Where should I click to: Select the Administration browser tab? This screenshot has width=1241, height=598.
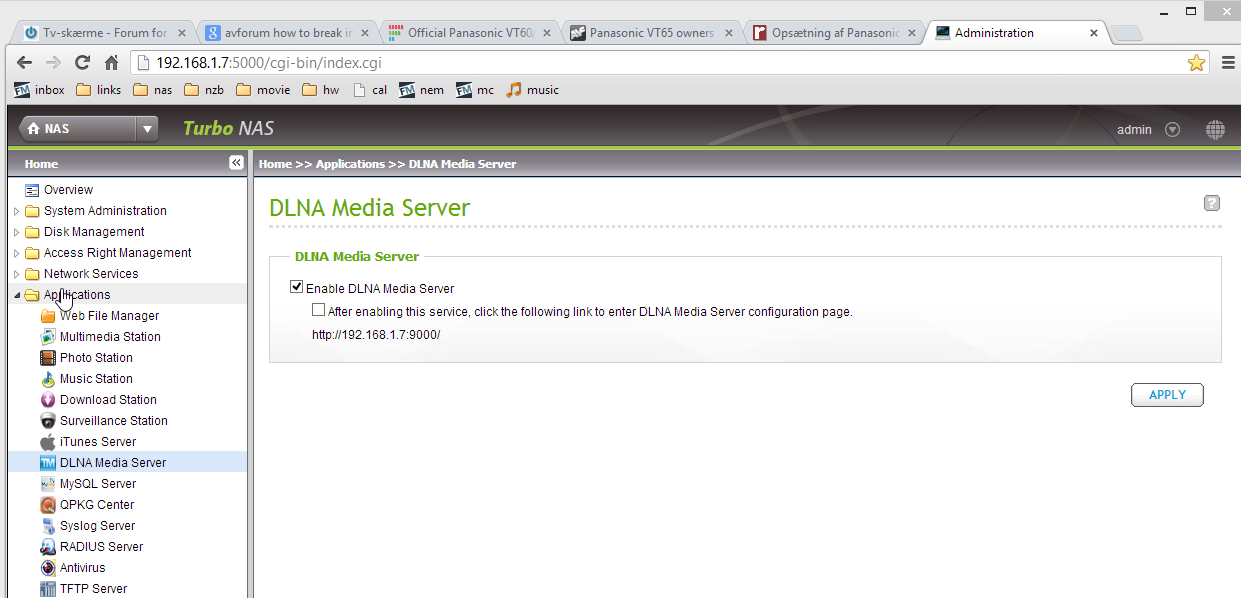[x=1015, y=33]
